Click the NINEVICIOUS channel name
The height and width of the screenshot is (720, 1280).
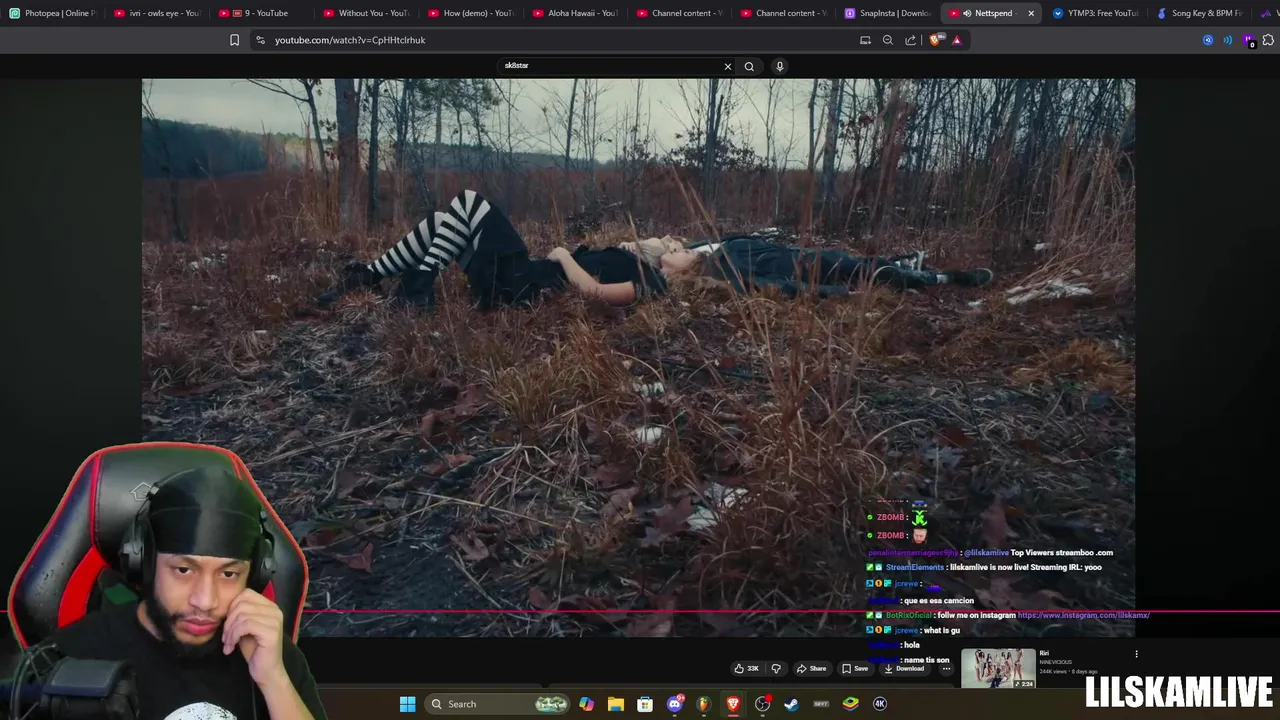[1055, 662]
